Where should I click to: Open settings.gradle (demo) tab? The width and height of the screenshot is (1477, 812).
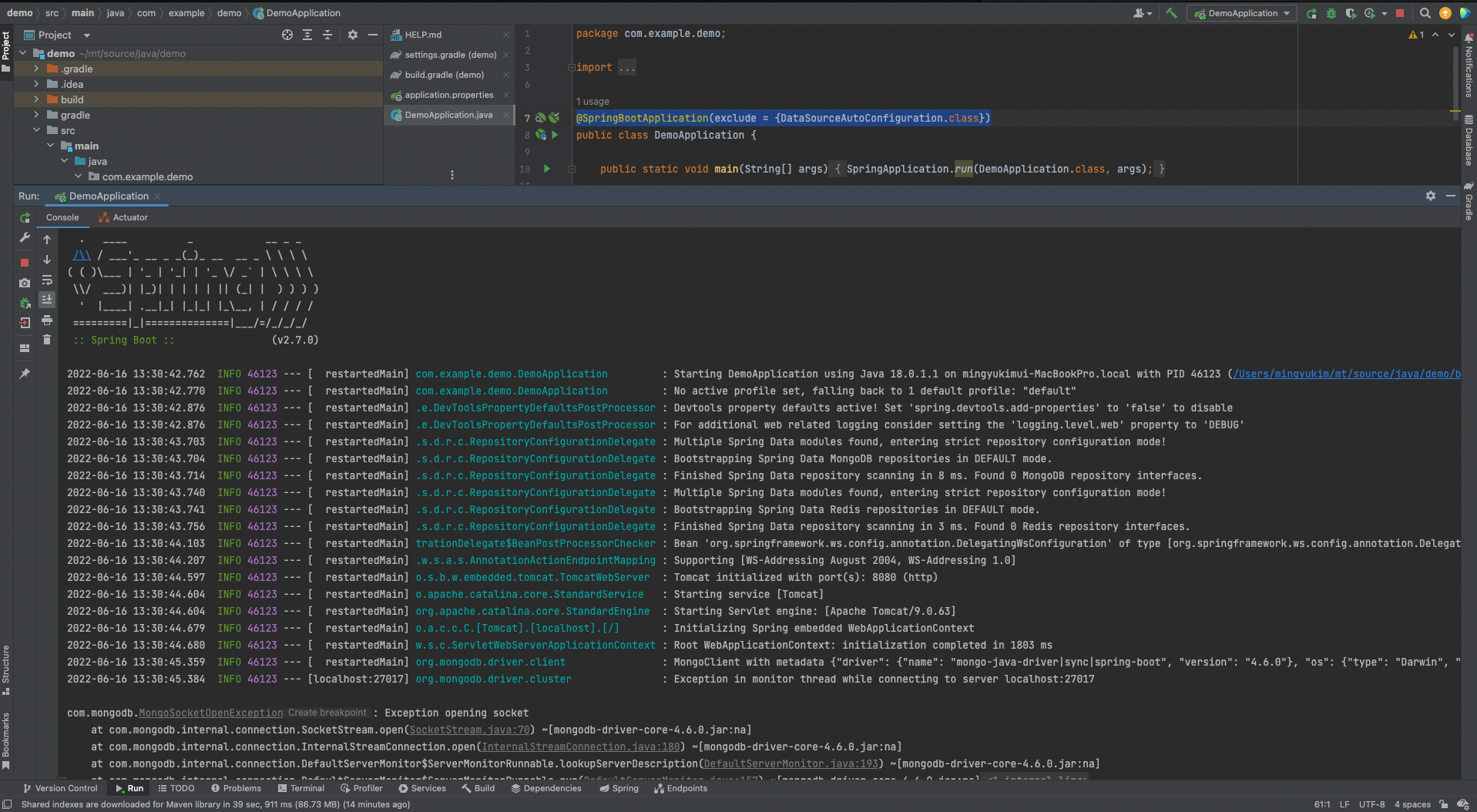[x=451, y=55]
